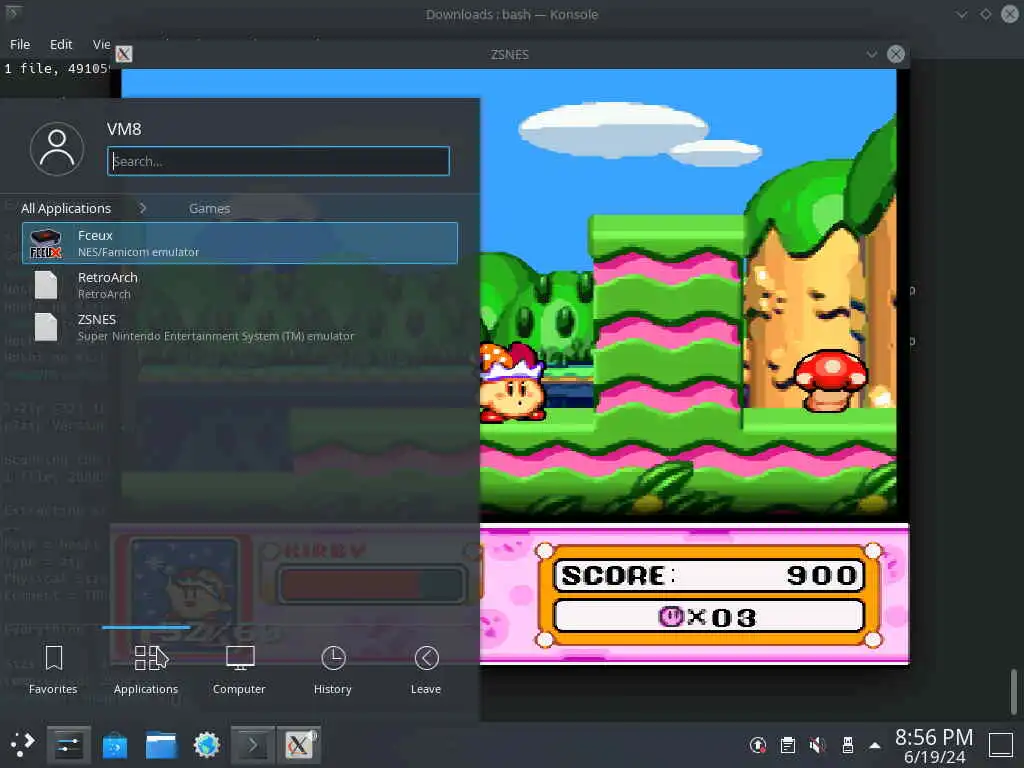
Task: Expand hidden system tray icons arrow
Action: click(x=875, y=745)
